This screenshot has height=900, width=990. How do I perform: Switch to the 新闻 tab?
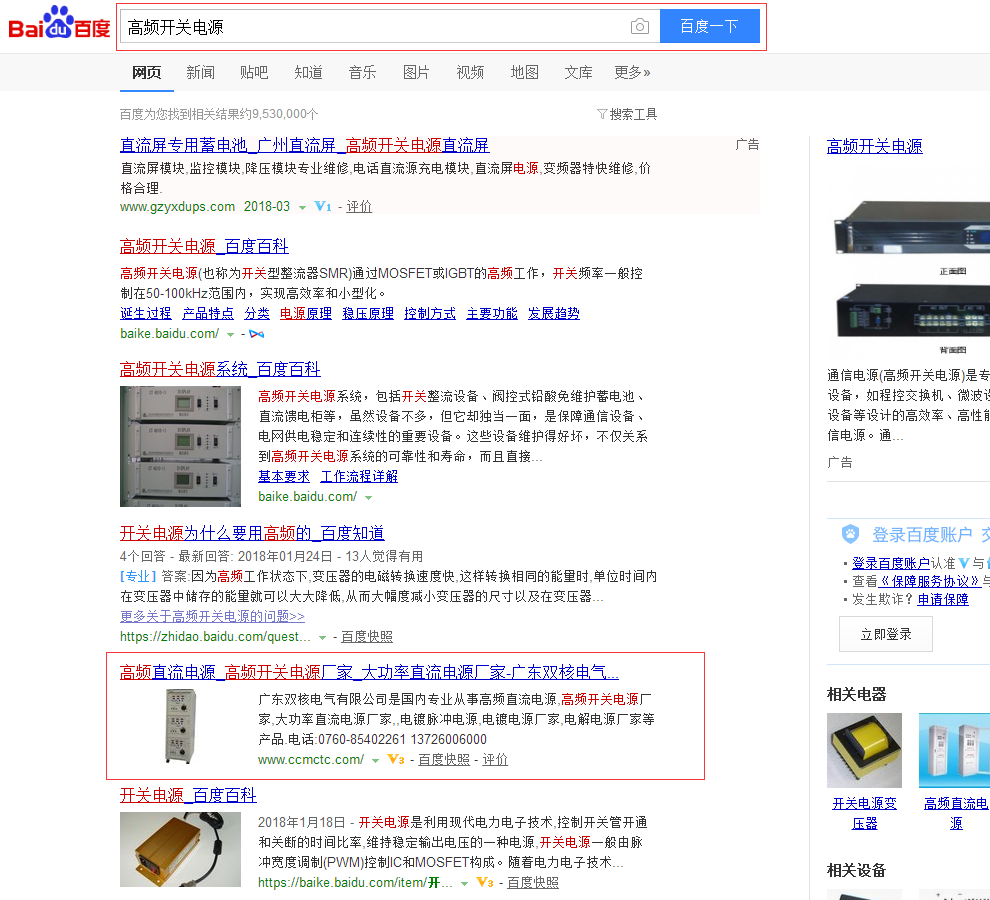(200, 72)
